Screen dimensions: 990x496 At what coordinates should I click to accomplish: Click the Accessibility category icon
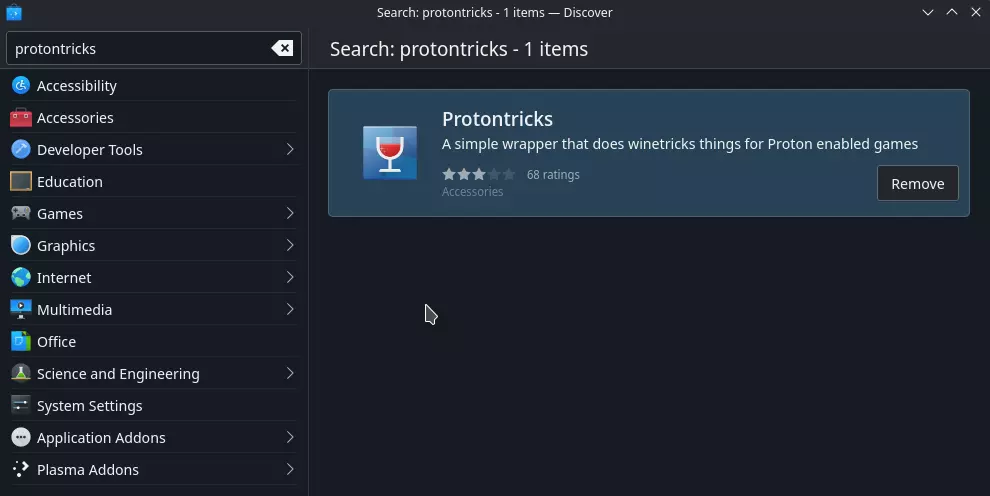click(21, 86)
